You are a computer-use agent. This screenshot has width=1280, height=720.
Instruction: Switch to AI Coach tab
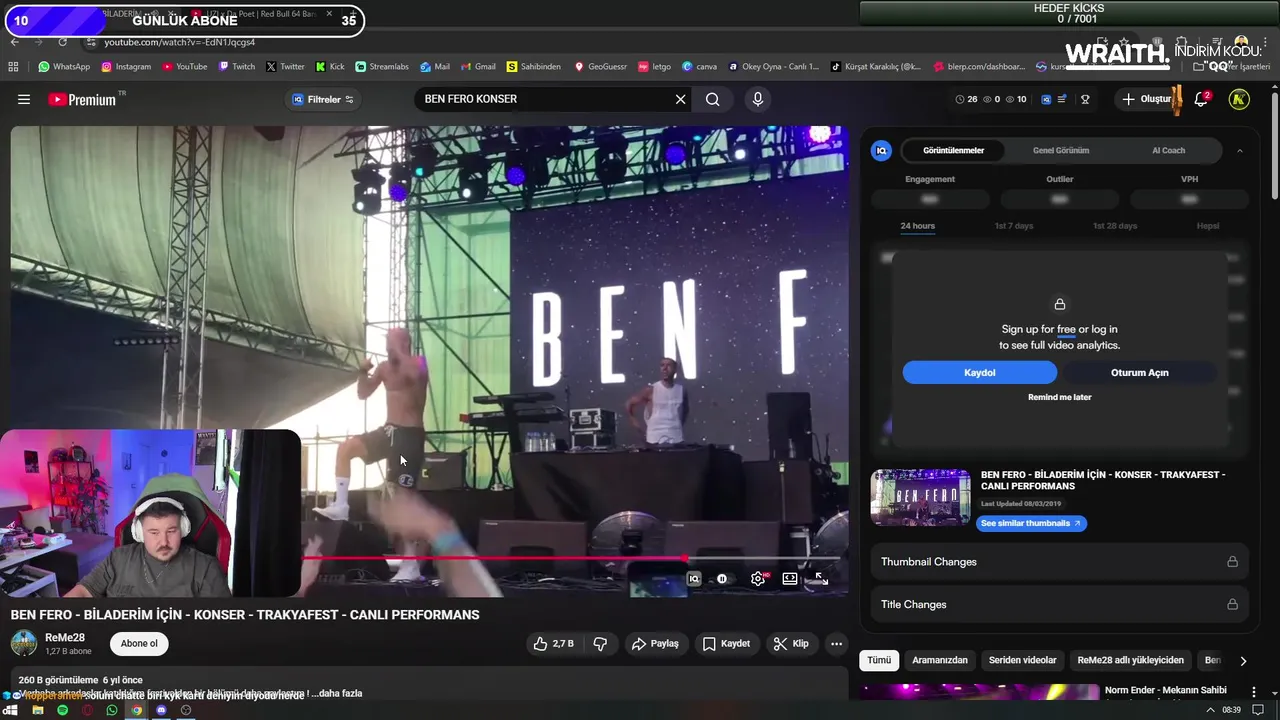coord(1168,151)
